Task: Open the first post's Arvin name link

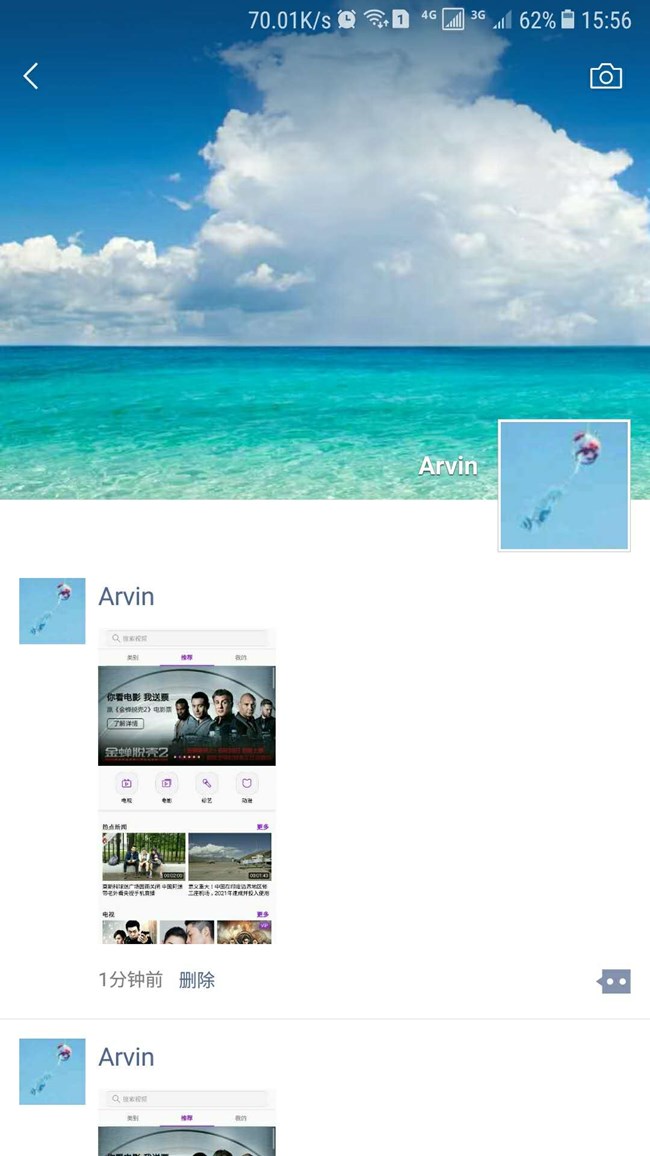Action: 126,597
